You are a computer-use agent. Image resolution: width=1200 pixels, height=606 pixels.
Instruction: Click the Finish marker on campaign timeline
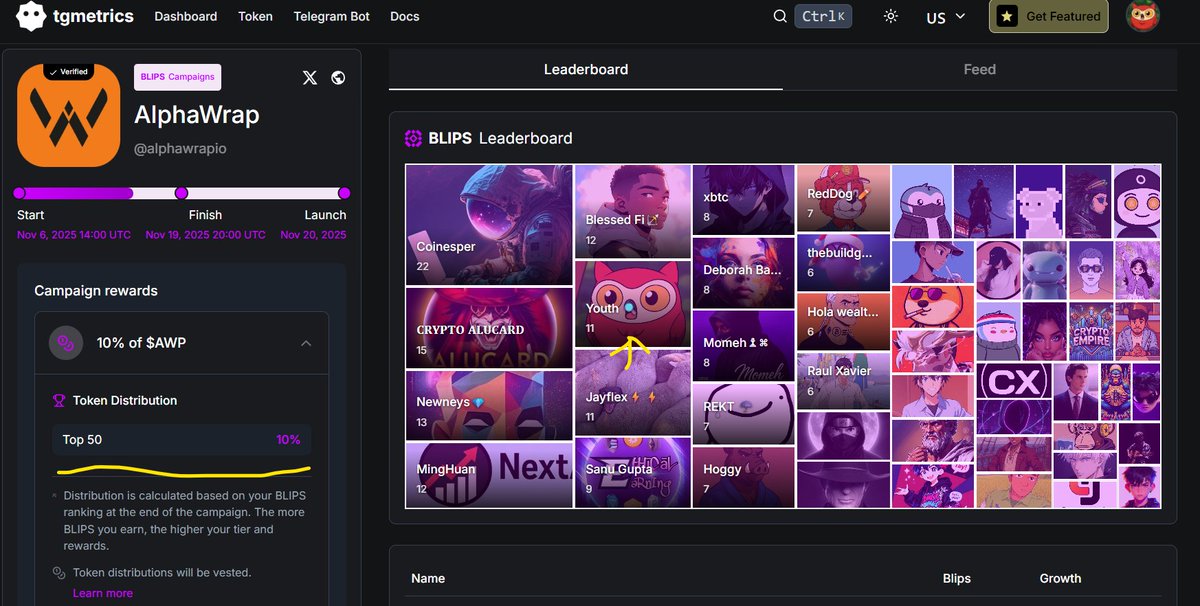click(x=181, y=193)
